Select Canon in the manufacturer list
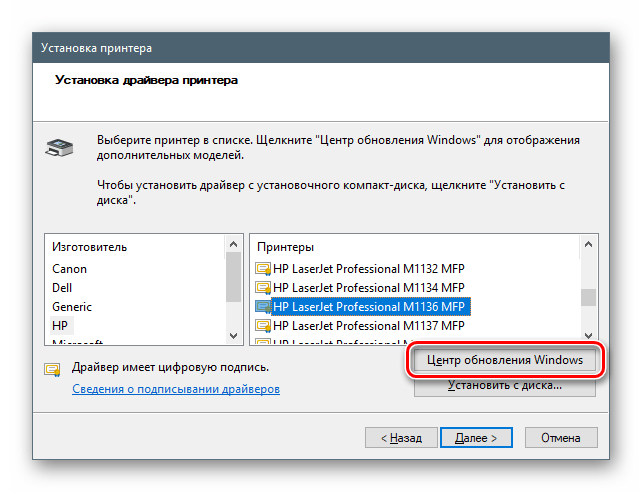Image resolution: width=642 pixels, height=492 pixels. pyautogui.click(x=70, y=269)
